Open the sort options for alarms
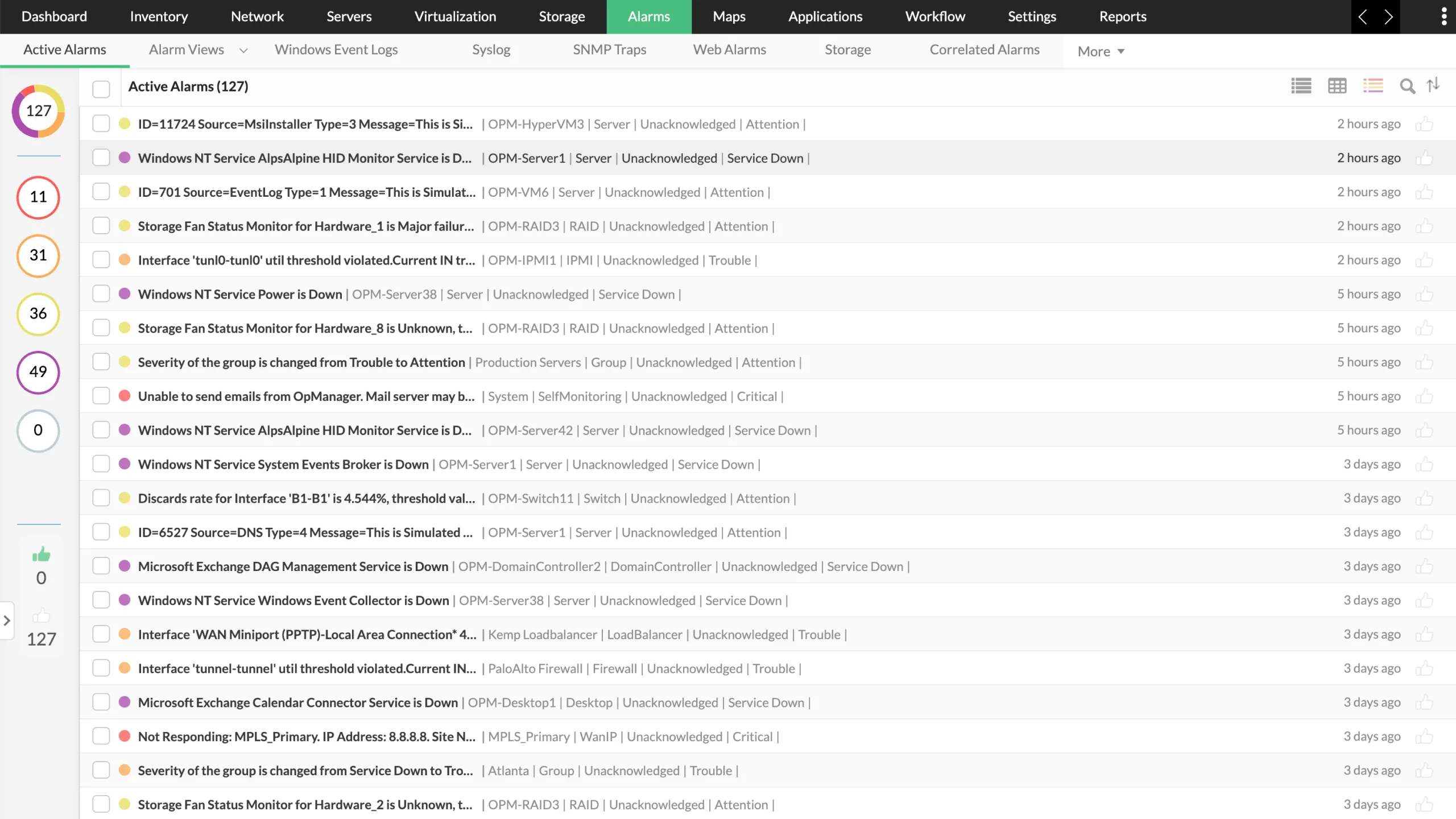1456x819 pixels. (x=1433, y=85)
